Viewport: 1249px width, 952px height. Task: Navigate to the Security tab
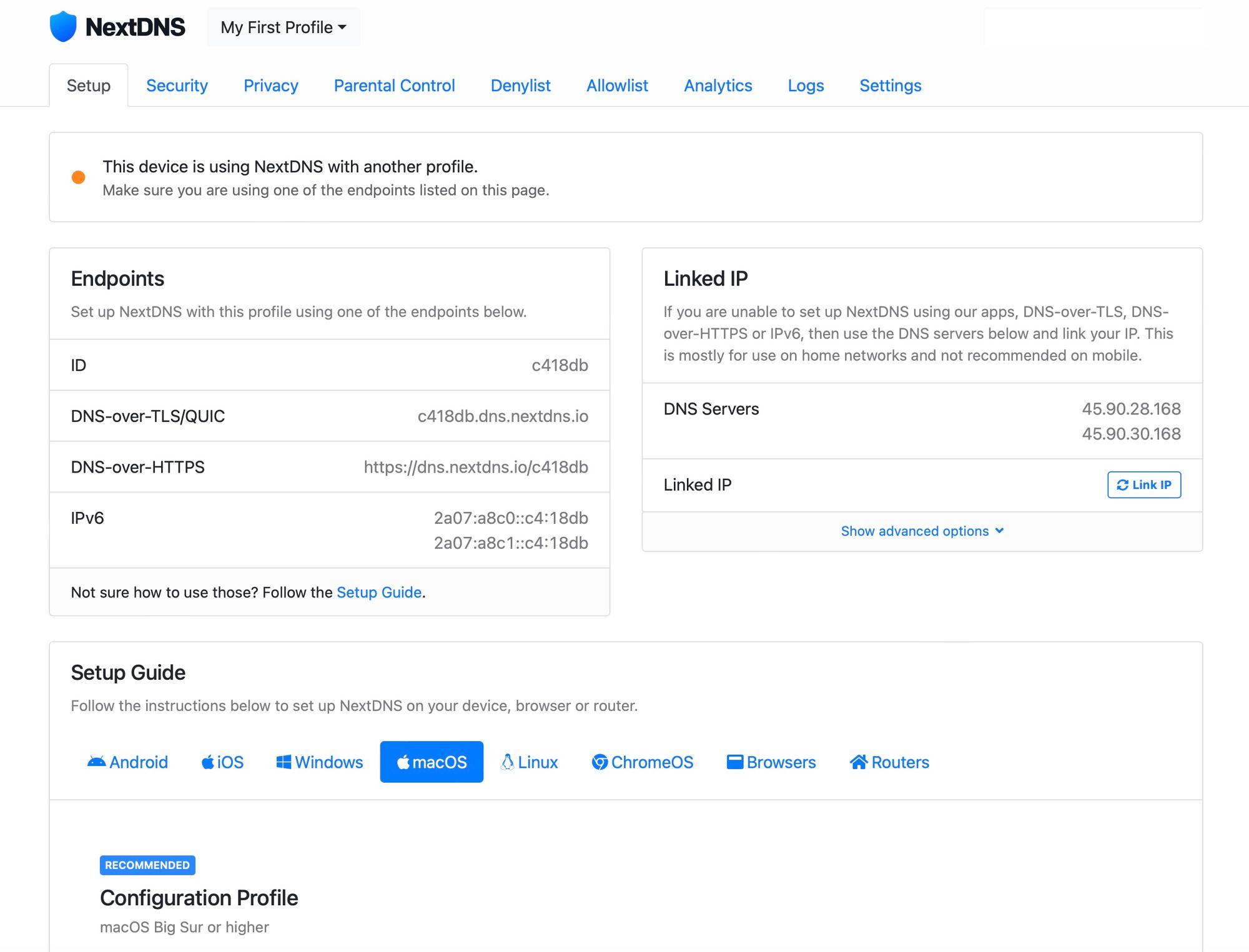[x=177, y=85]
